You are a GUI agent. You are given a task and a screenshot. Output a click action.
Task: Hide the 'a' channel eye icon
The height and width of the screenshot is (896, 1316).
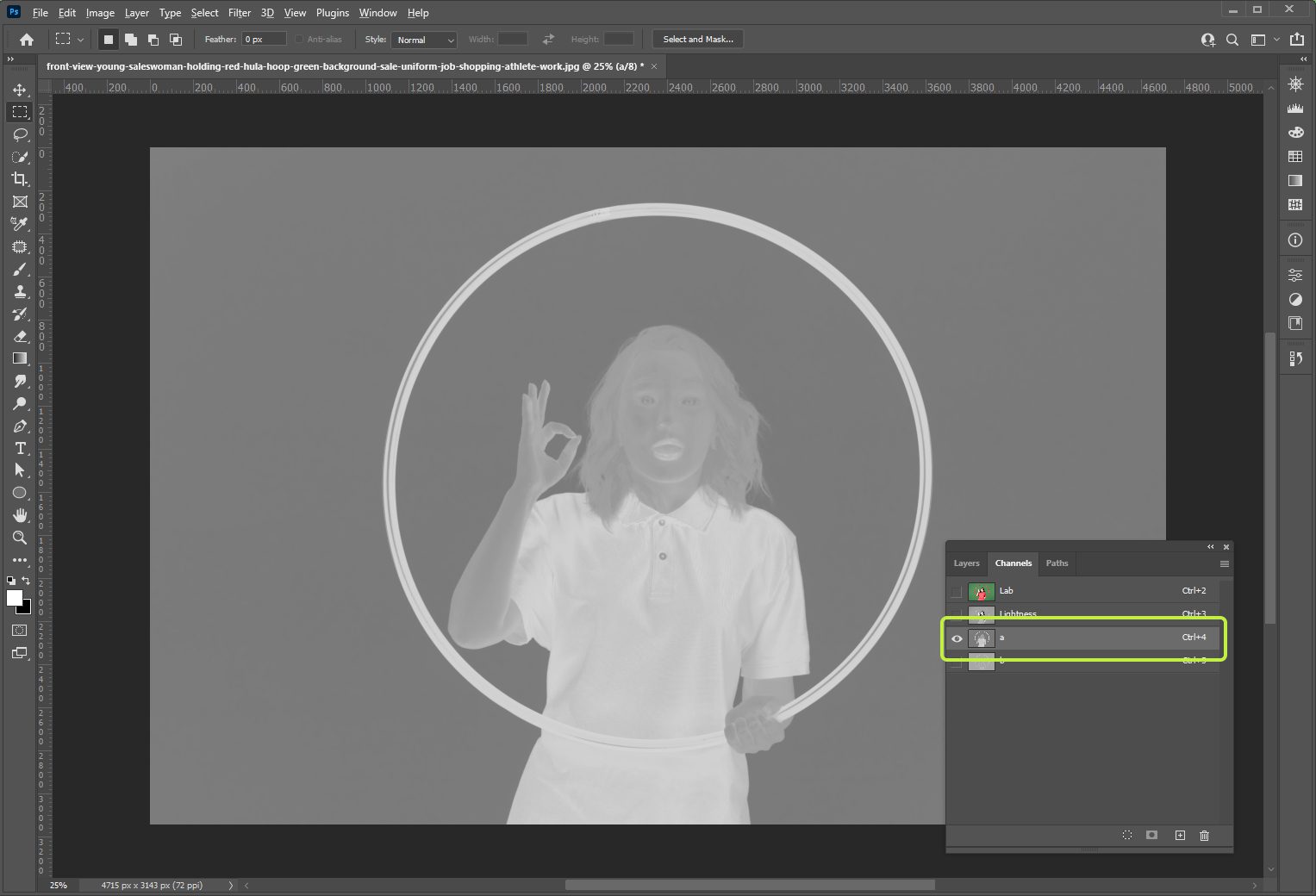[957, 638]
